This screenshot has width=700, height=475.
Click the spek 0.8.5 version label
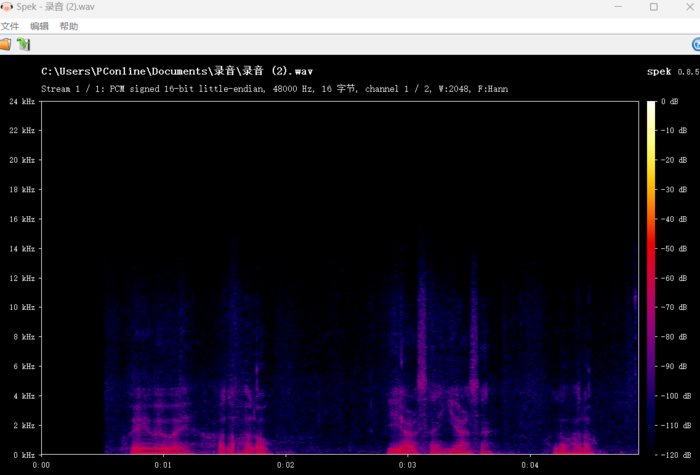pos(673,71)
